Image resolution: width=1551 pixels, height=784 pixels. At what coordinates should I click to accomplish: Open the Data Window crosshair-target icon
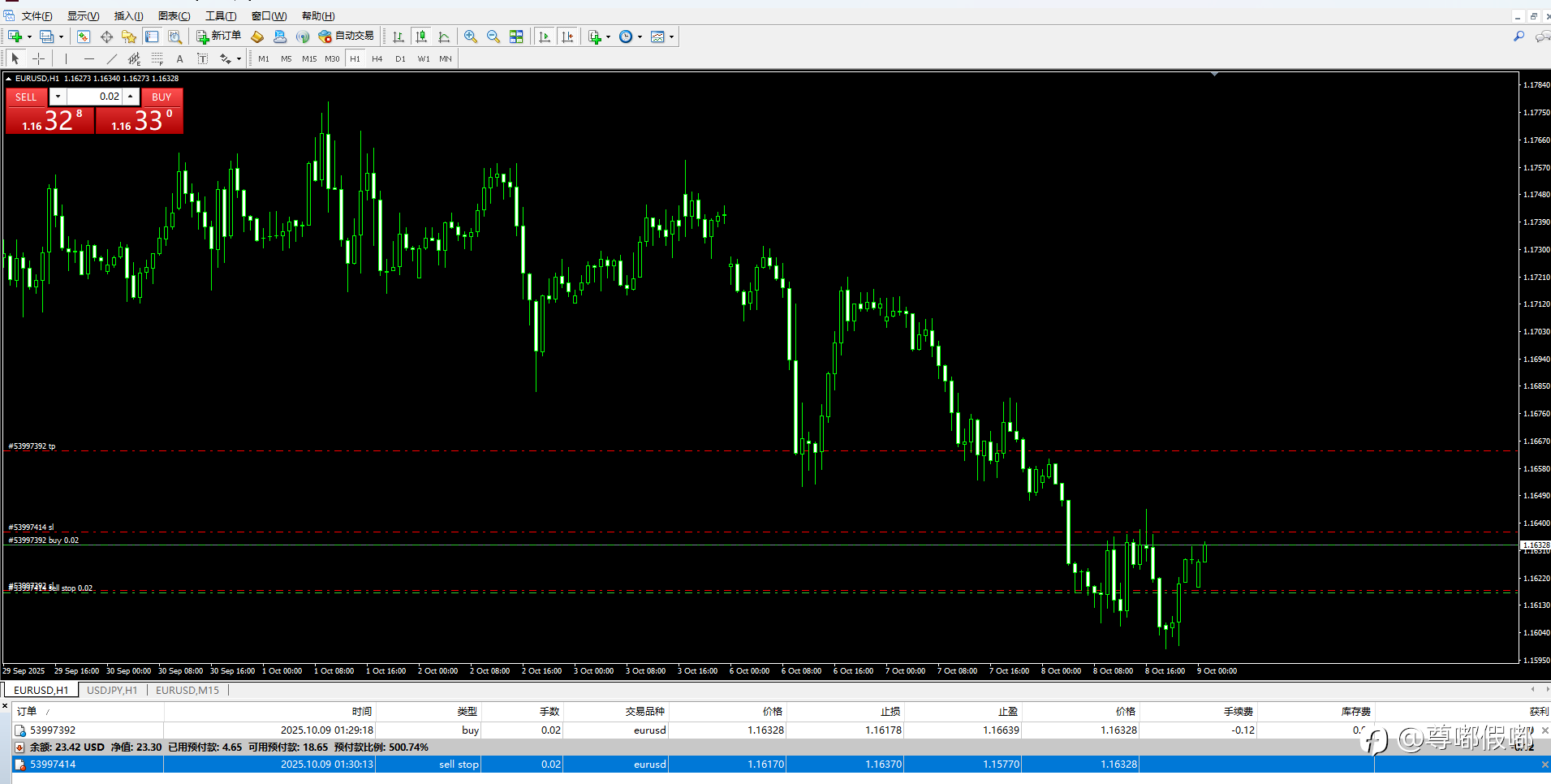tap(106, 37)
